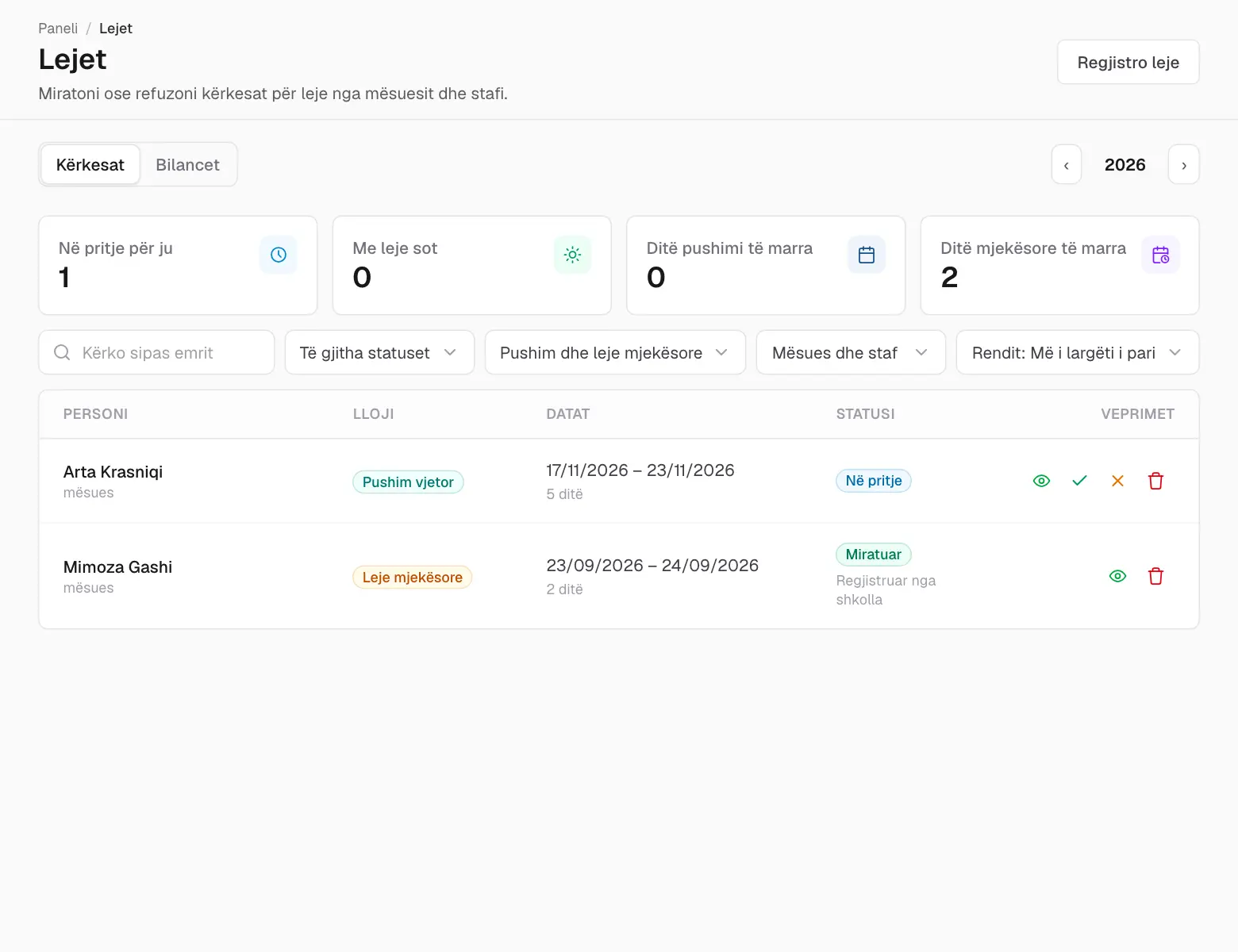Click Lejet breadcrumb item
Screen dimensions: 1238x952
[x=116, y=29]
